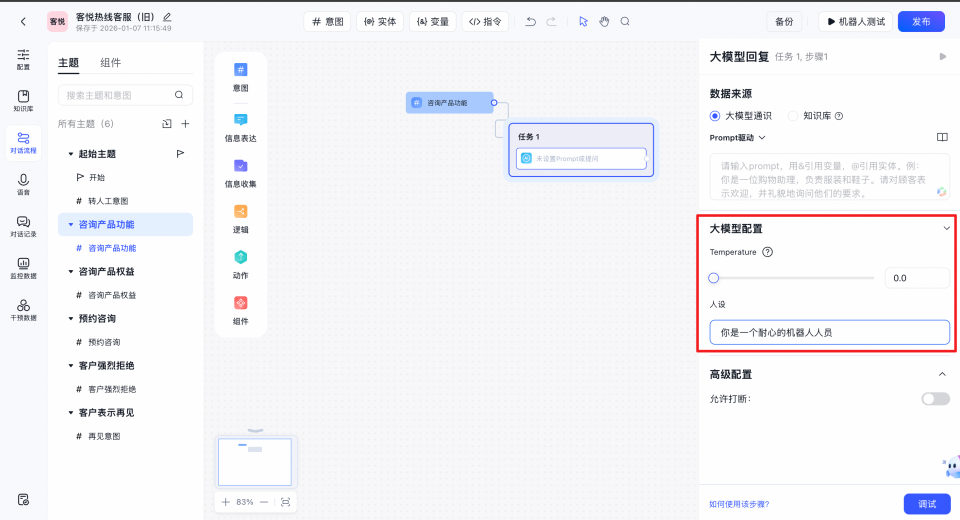The height and width of the screenshot is (520, 960).
Task: Click the plus icon to add topic
Action: coord(185,124)
